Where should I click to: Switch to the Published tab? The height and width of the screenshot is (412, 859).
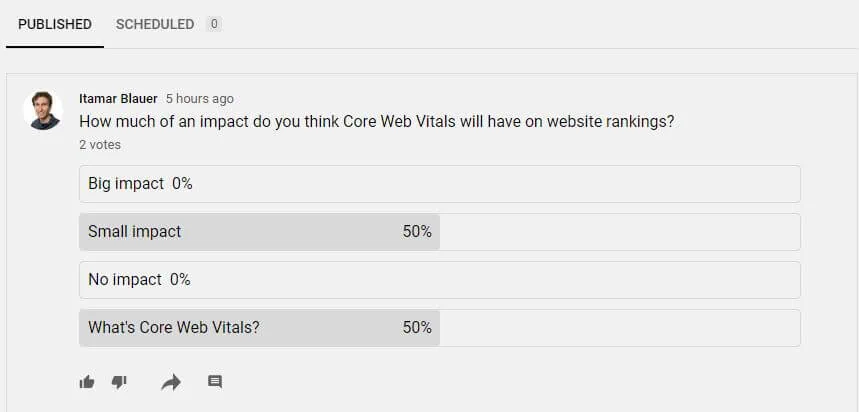click(55, 24)
